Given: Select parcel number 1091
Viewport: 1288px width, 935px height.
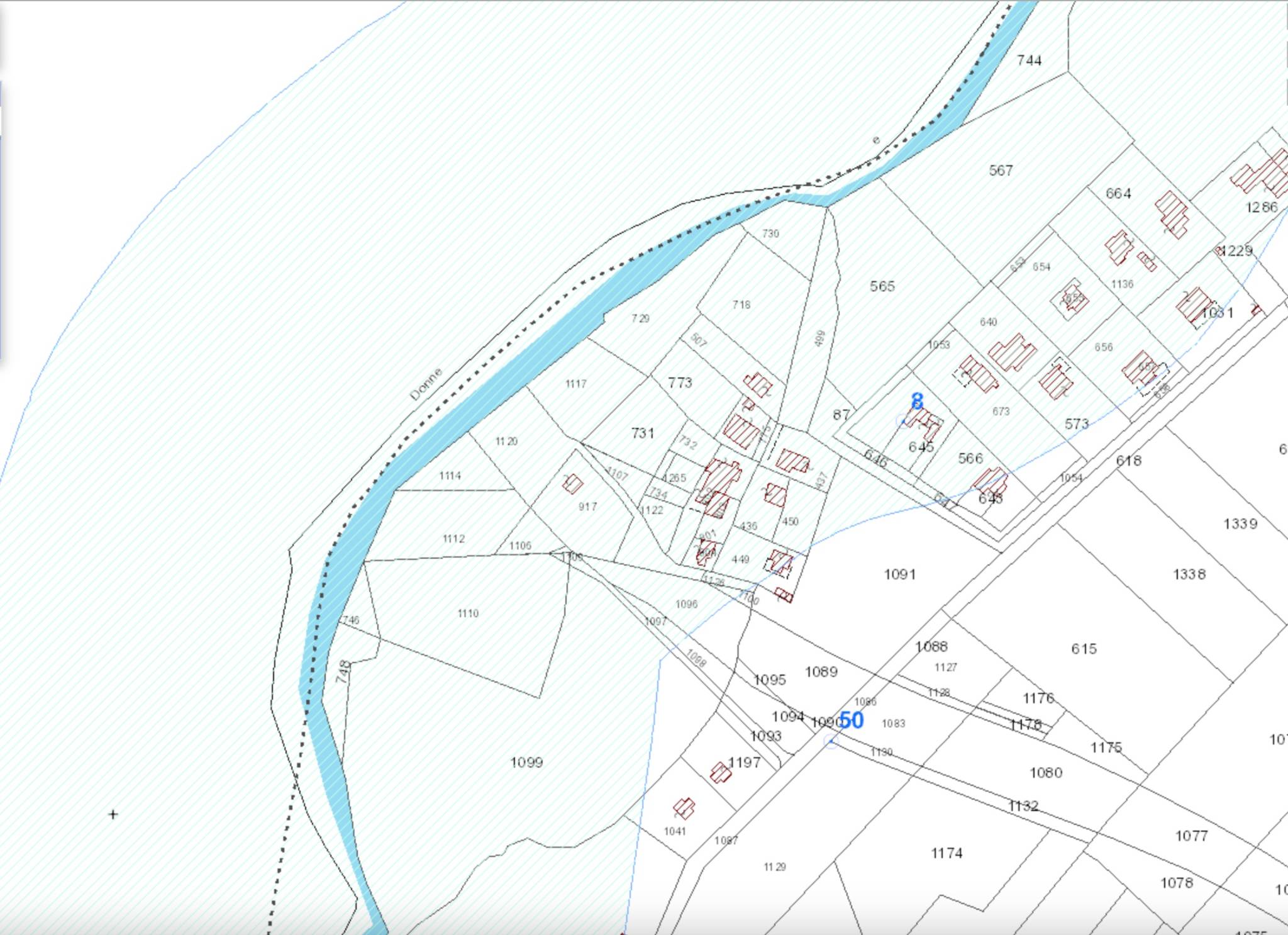Looking at the screenshot, I should [x=899, y=574].
